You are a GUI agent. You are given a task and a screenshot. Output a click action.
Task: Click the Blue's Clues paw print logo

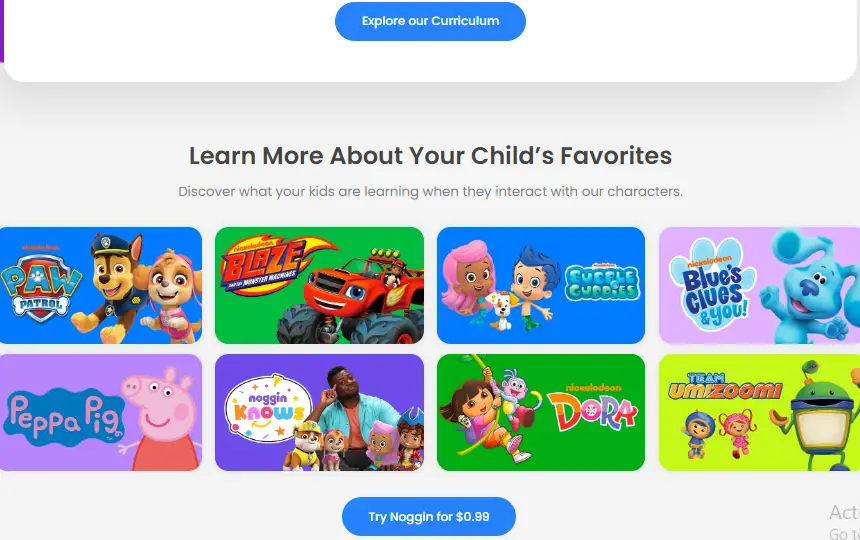[x=712, y=285]
